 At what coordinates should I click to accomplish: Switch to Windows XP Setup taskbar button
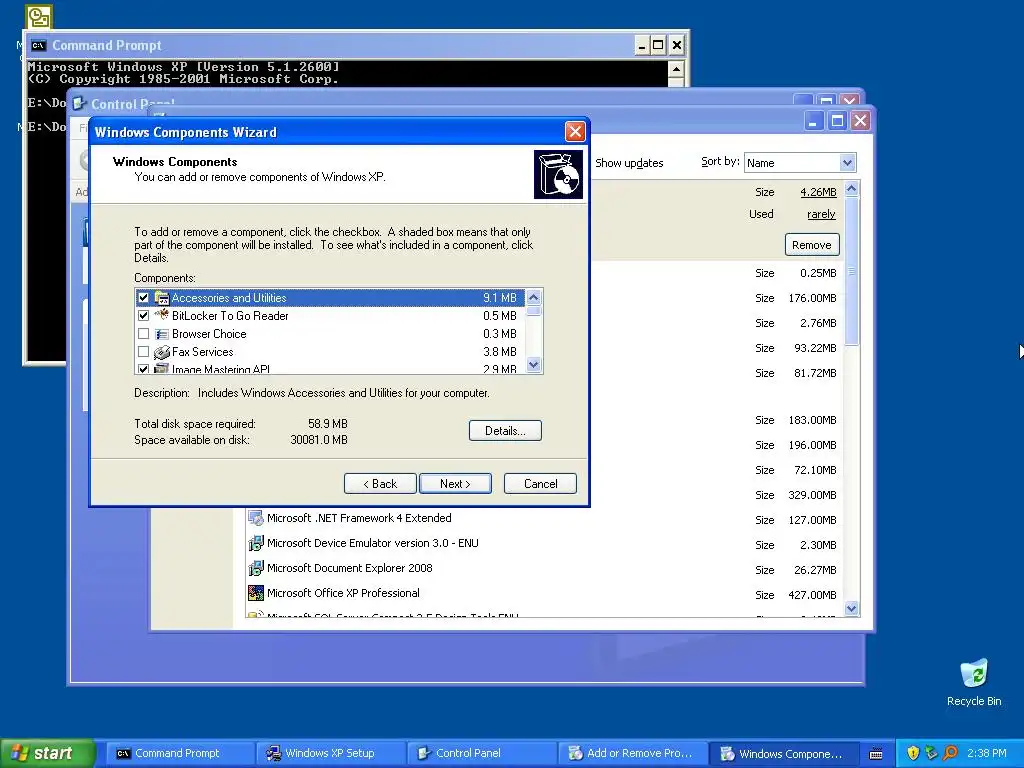(x=330, y=753)
